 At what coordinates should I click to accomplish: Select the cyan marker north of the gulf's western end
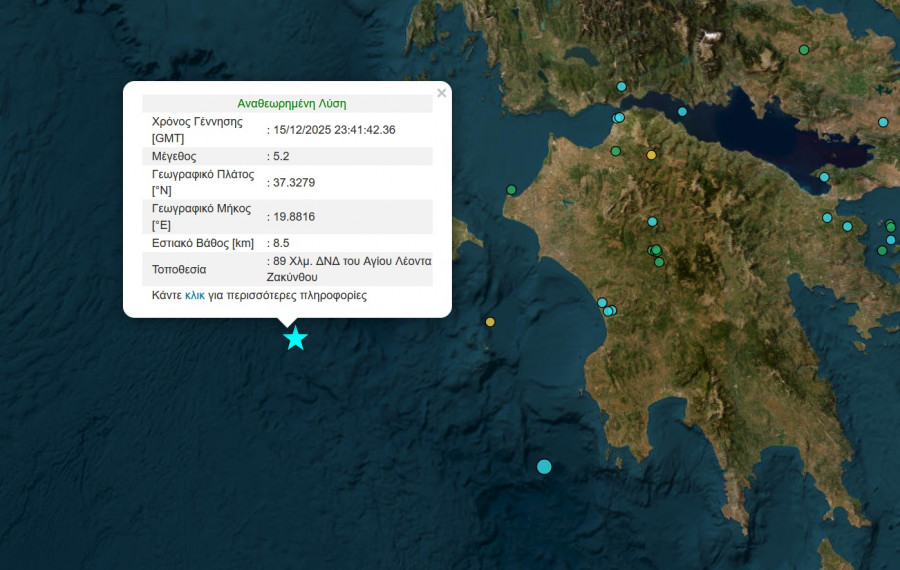[621, 87]
